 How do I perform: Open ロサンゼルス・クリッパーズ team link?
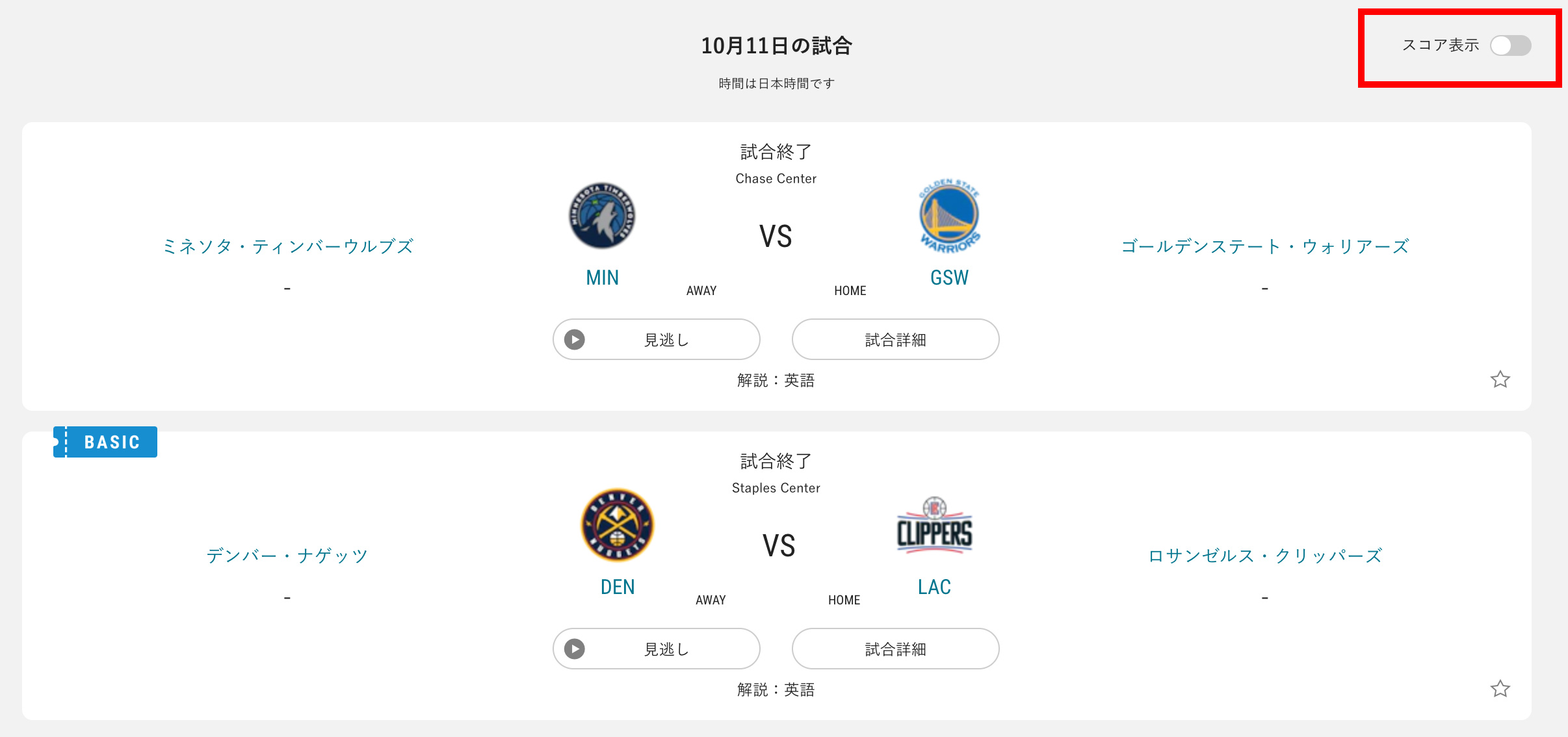point(1265,556)
